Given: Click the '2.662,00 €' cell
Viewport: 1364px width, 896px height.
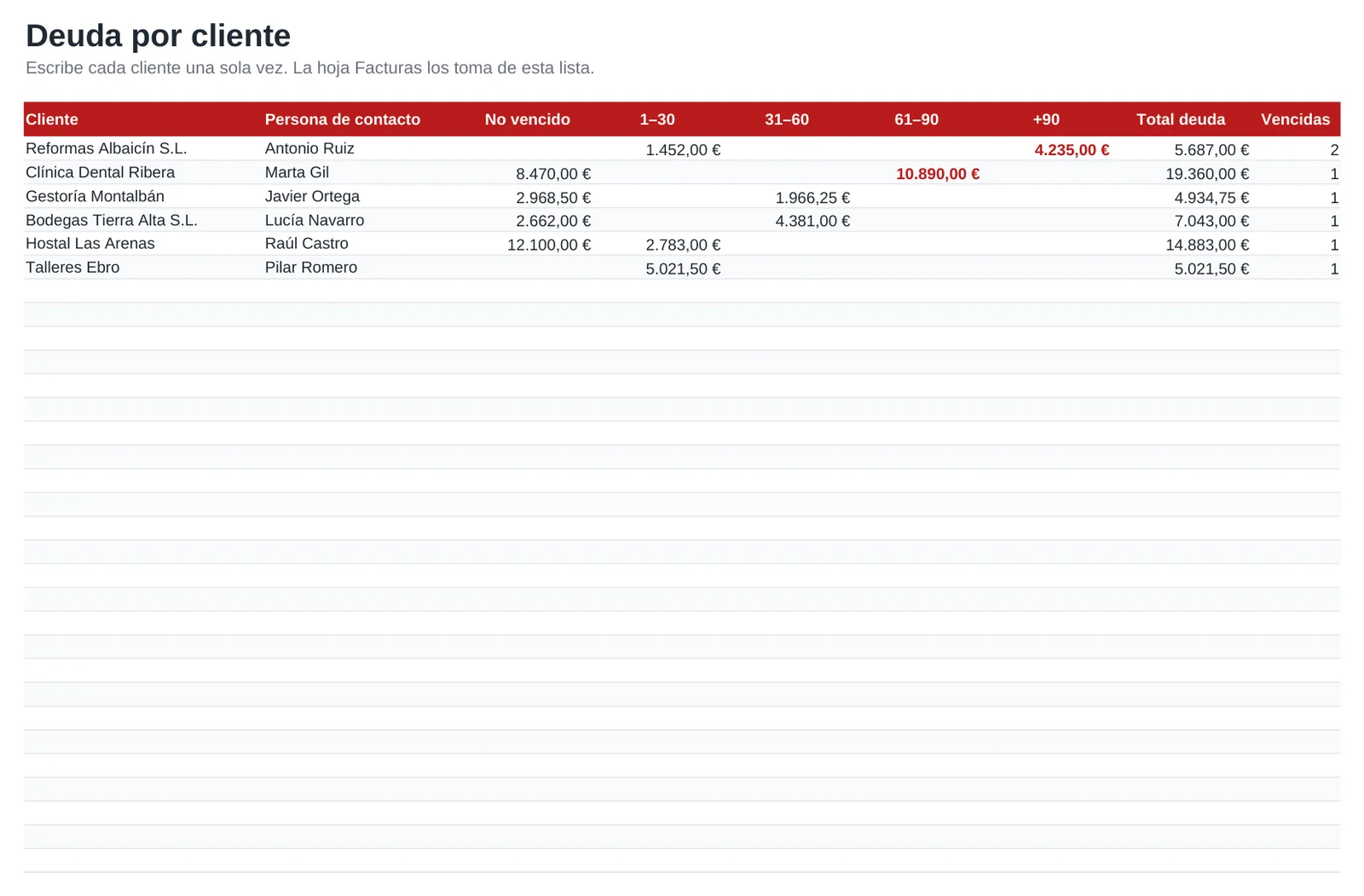Looking at the screenshot, I should pos(553,221).
